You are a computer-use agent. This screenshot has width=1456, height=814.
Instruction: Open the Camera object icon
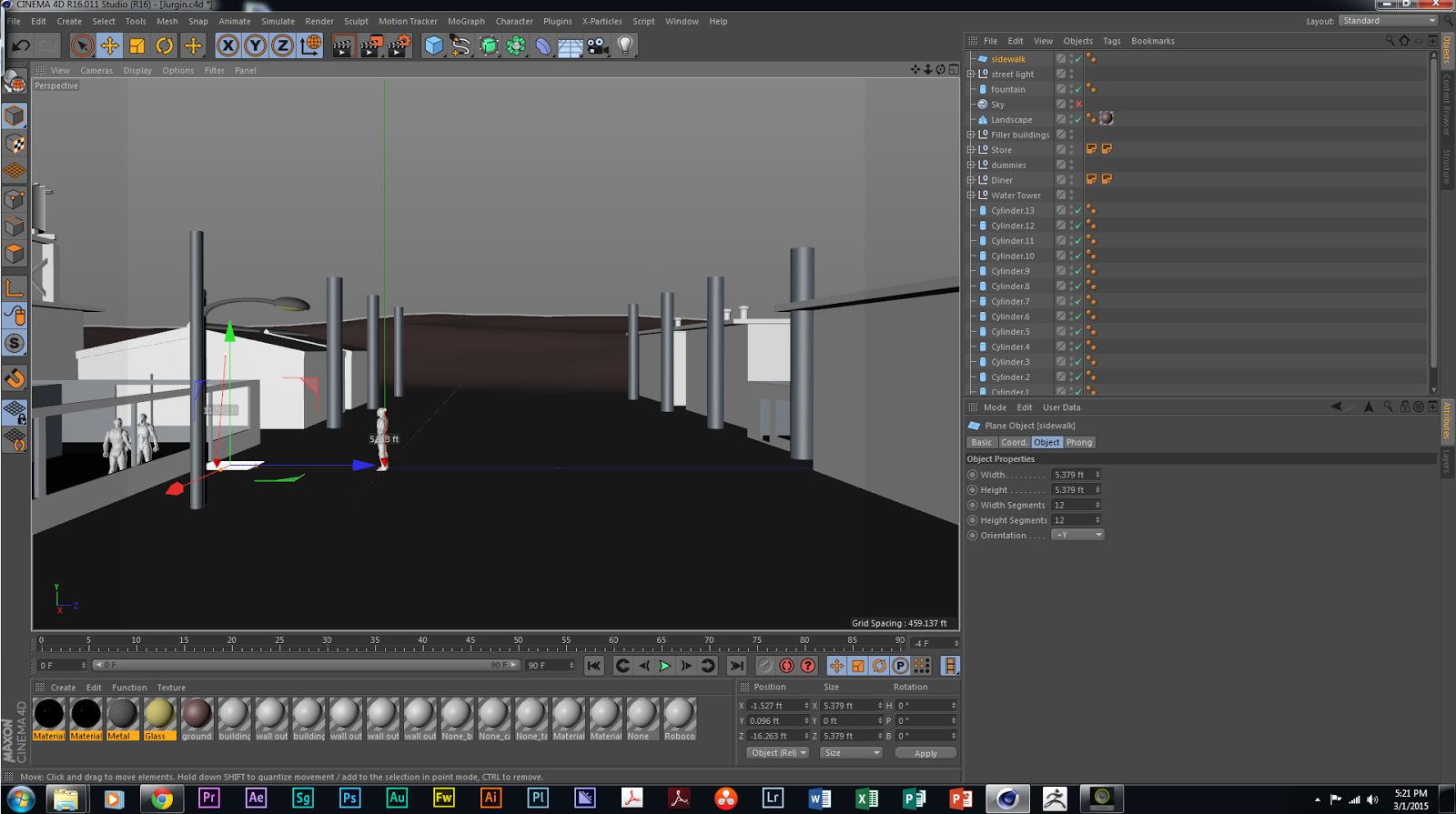pyautogui.click(x=598, y=45)
